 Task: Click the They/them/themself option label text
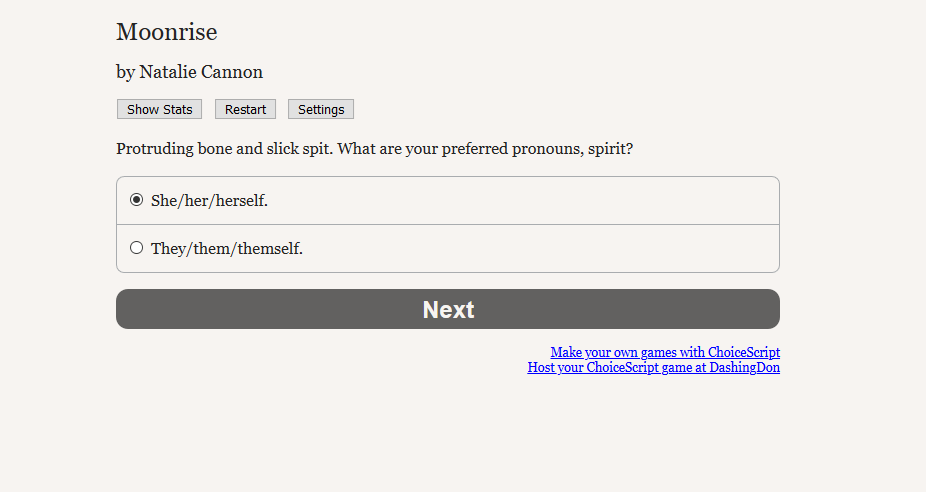pyautogui.click(x=226, y=249)
